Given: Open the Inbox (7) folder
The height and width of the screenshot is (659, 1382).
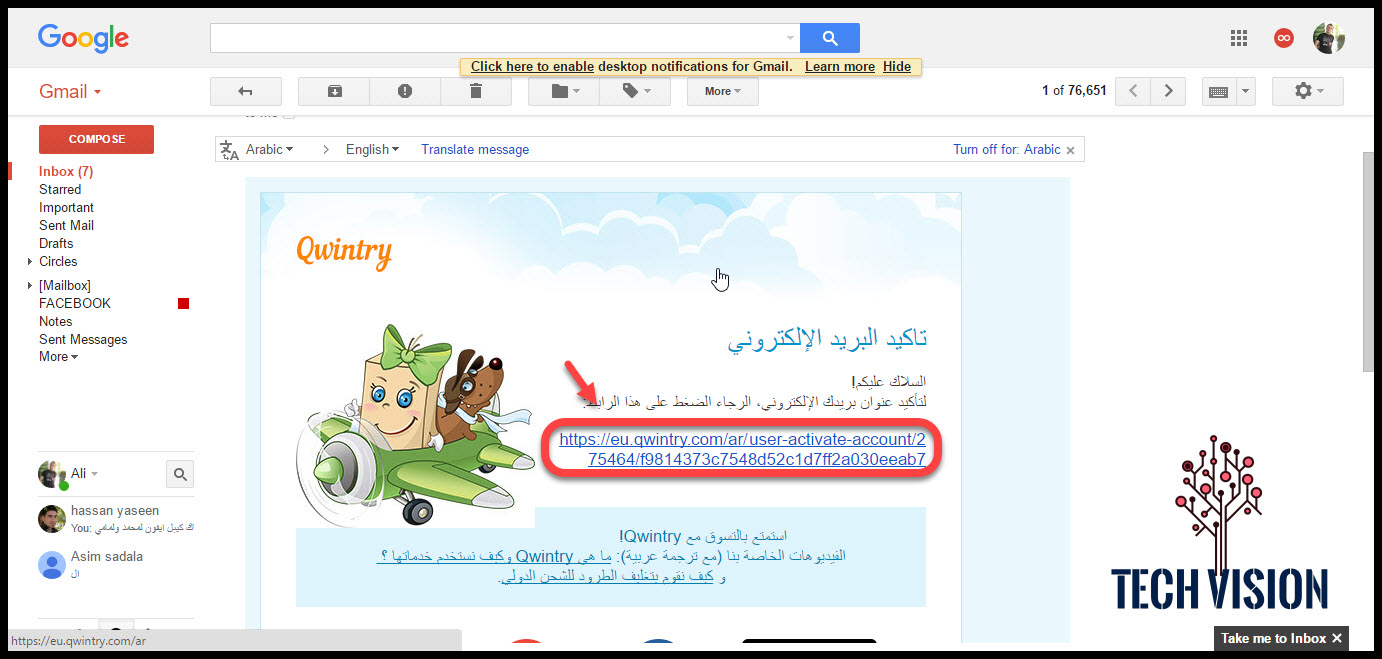Looking at the screenshot, I should pos(66,172).
